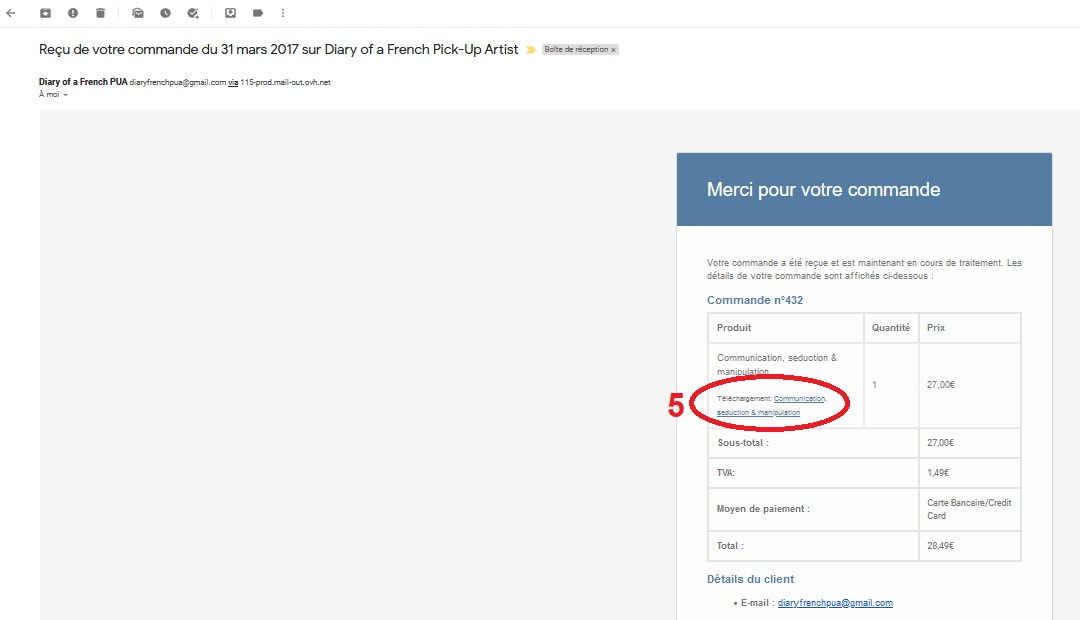Expand recipient details next to À moi

65,95
